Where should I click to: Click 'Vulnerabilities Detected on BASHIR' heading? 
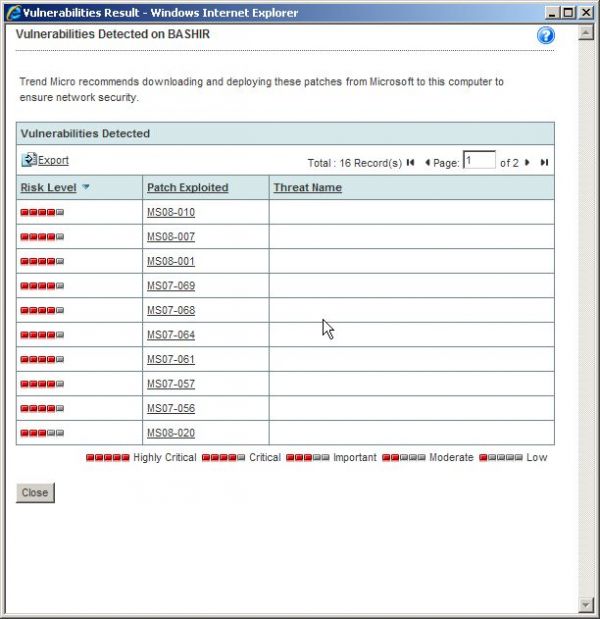click(x=113, y=34)
